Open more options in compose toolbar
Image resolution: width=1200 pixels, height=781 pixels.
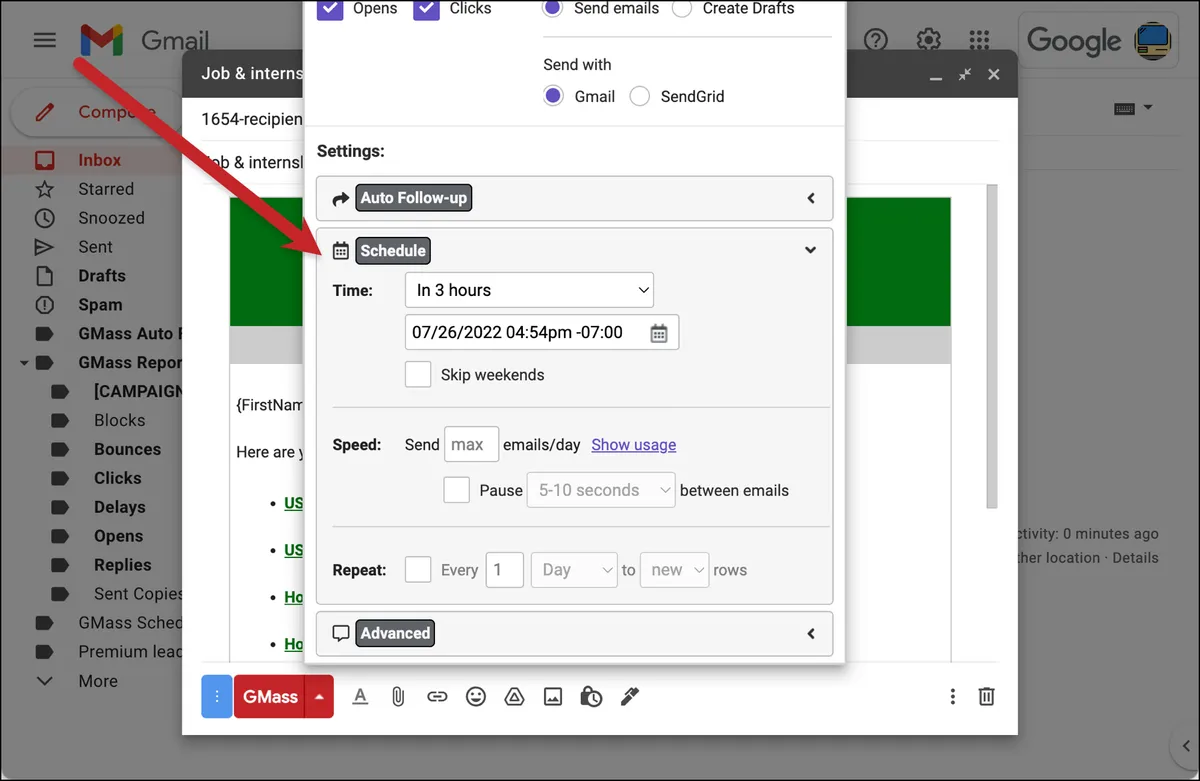click(x=953, y=696)
